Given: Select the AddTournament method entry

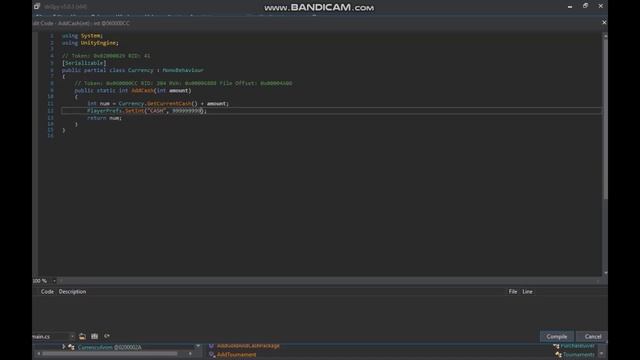Looking at the screenshot, I should tap(236, 355).
